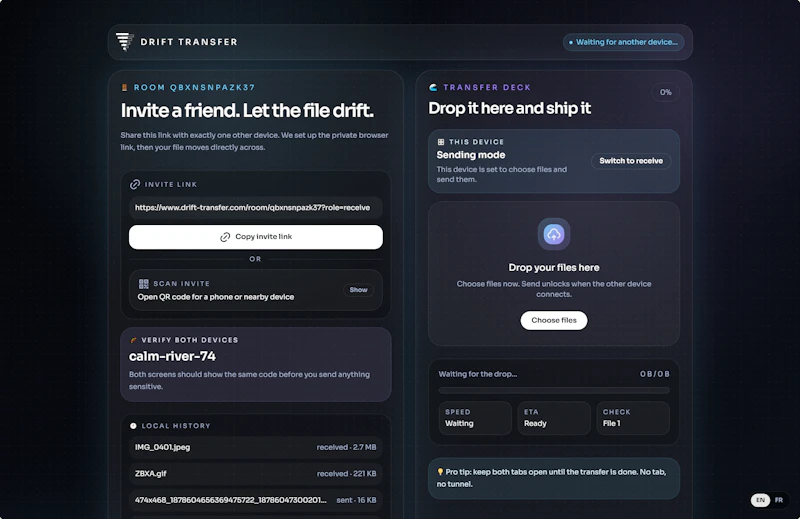Click the 0 B / 0 B transfer counter
This screenshot has width=800, height=519.
[x=655, y=374]
